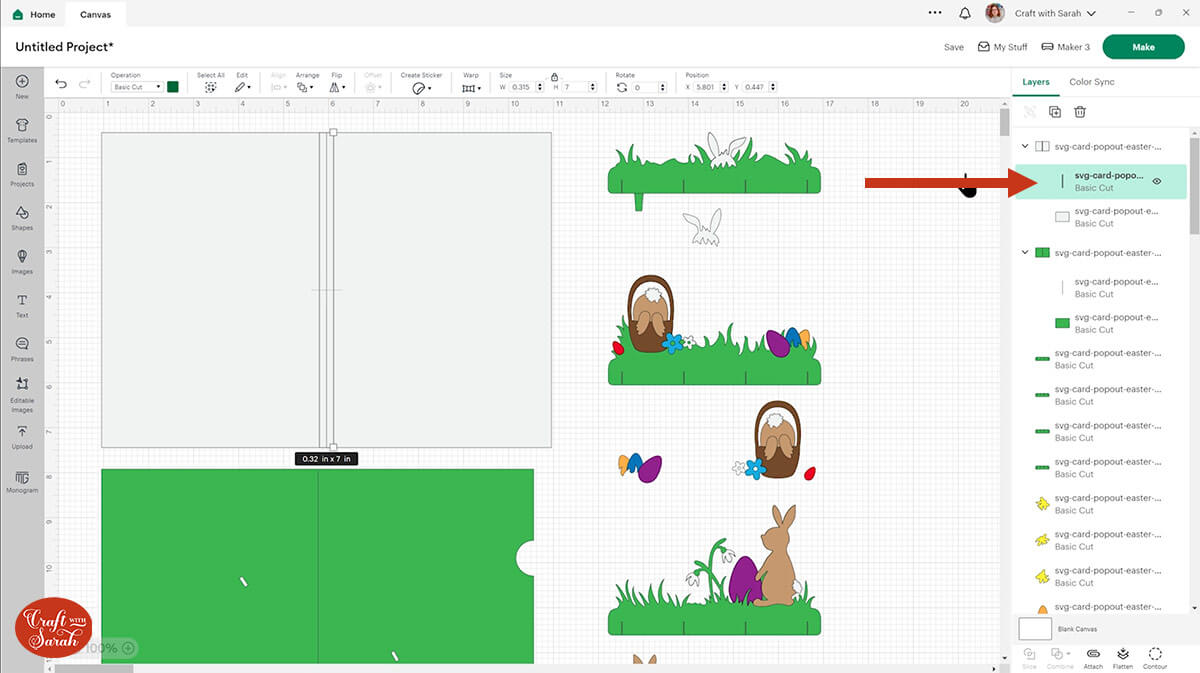Collapse the first svg-card-popout group

(1025, 146)
